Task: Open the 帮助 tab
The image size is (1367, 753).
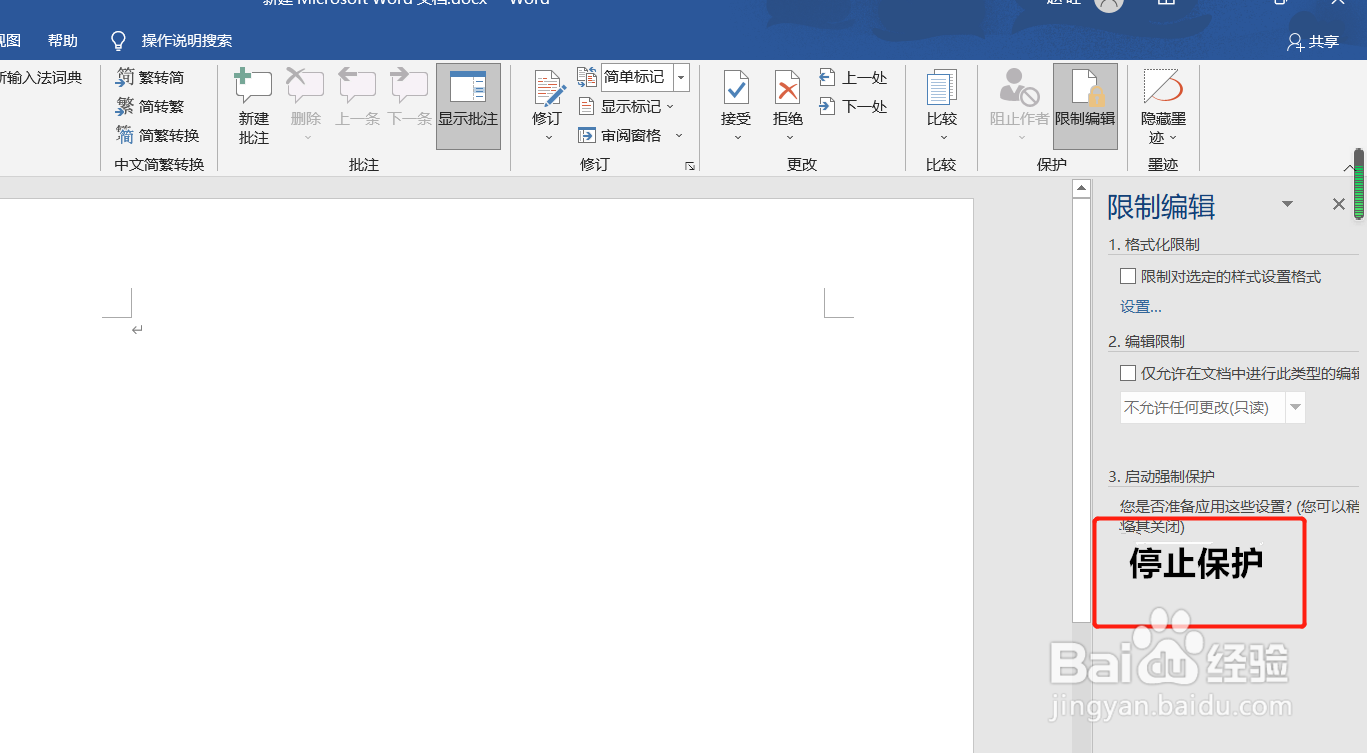Action: [x=63, y=41]
